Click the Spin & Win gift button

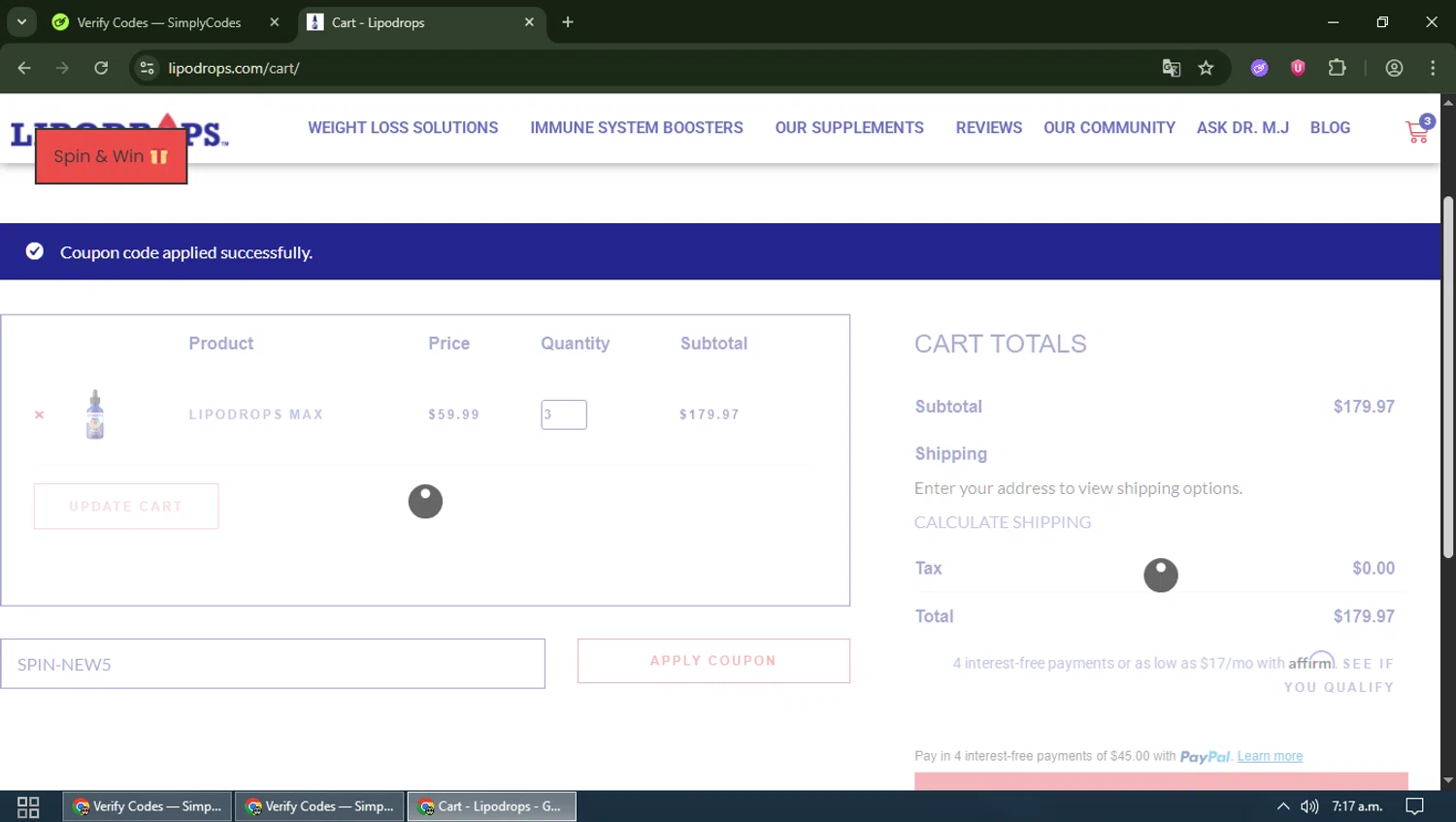click(x=112, y=156)
